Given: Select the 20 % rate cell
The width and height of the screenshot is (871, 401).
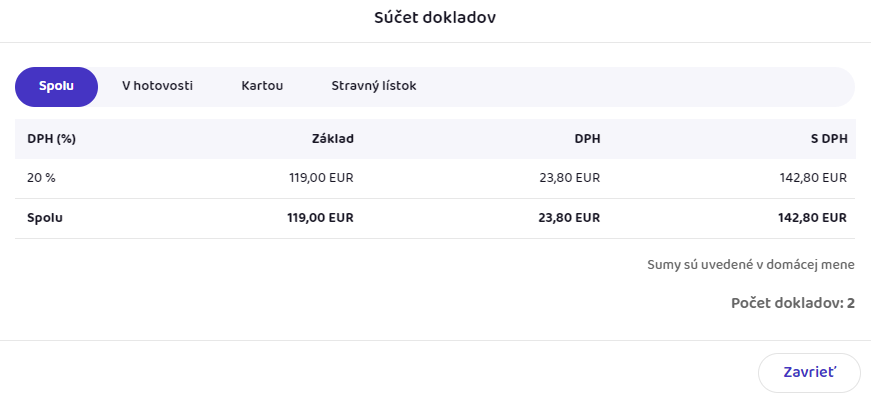Looking at the screenshot, I should coord(41,178).
